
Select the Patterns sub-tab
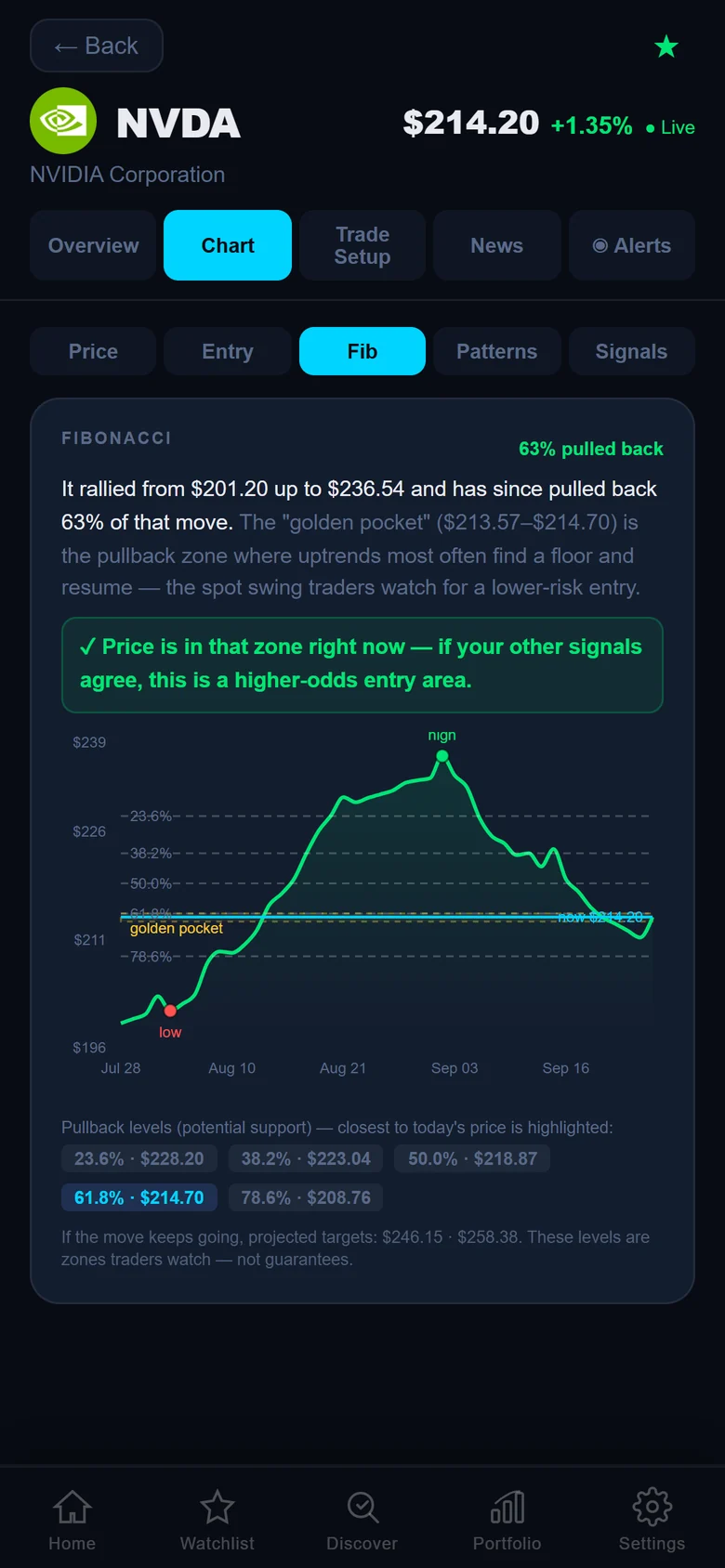(497, 351)
